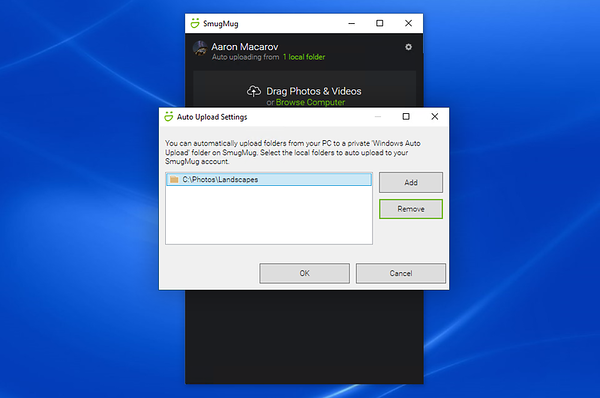Maximize the SmugMug main window
Screen dimensions: 600x398
380,23
